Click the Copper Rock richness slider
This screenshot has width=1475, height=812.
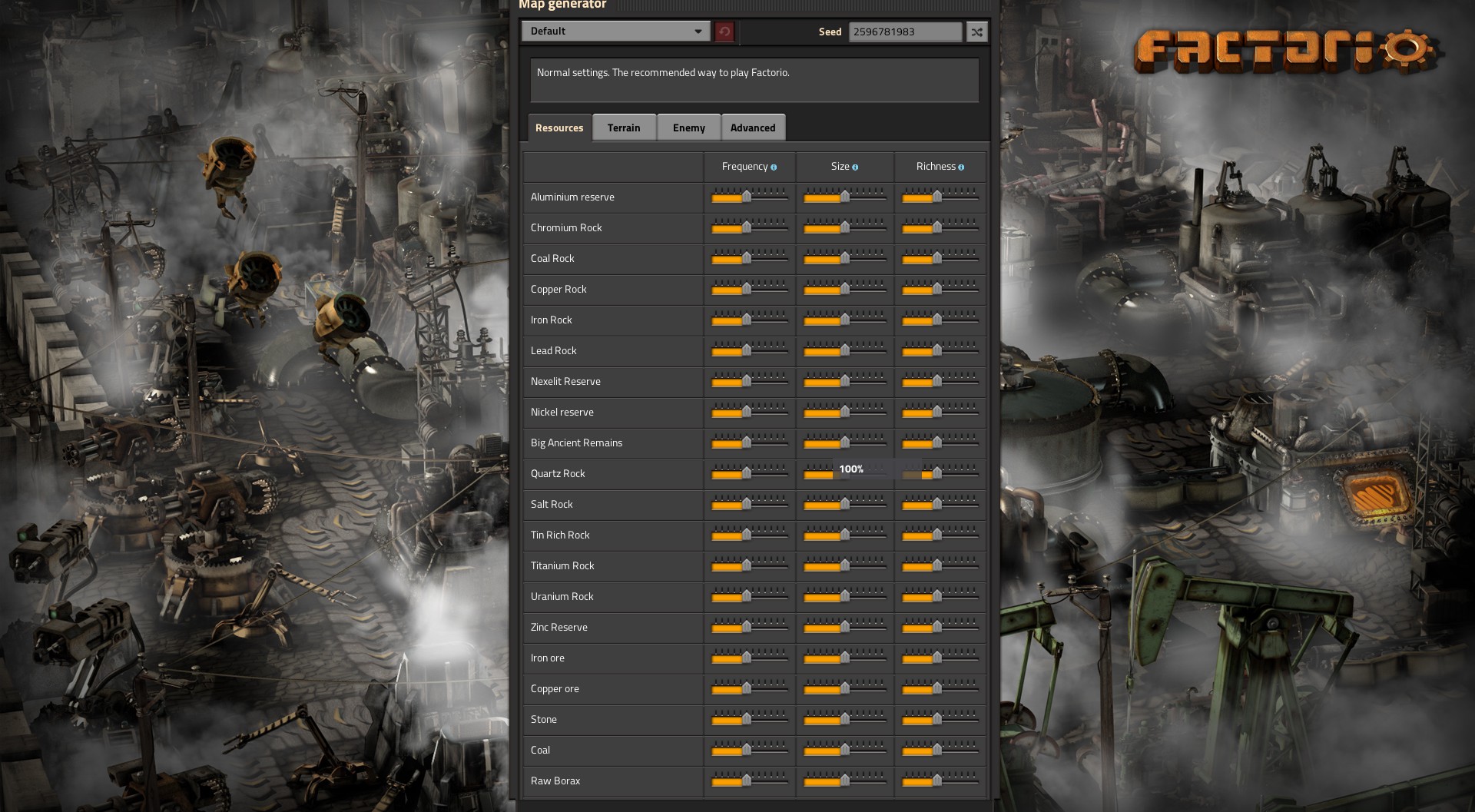click(x=940, y=290)
